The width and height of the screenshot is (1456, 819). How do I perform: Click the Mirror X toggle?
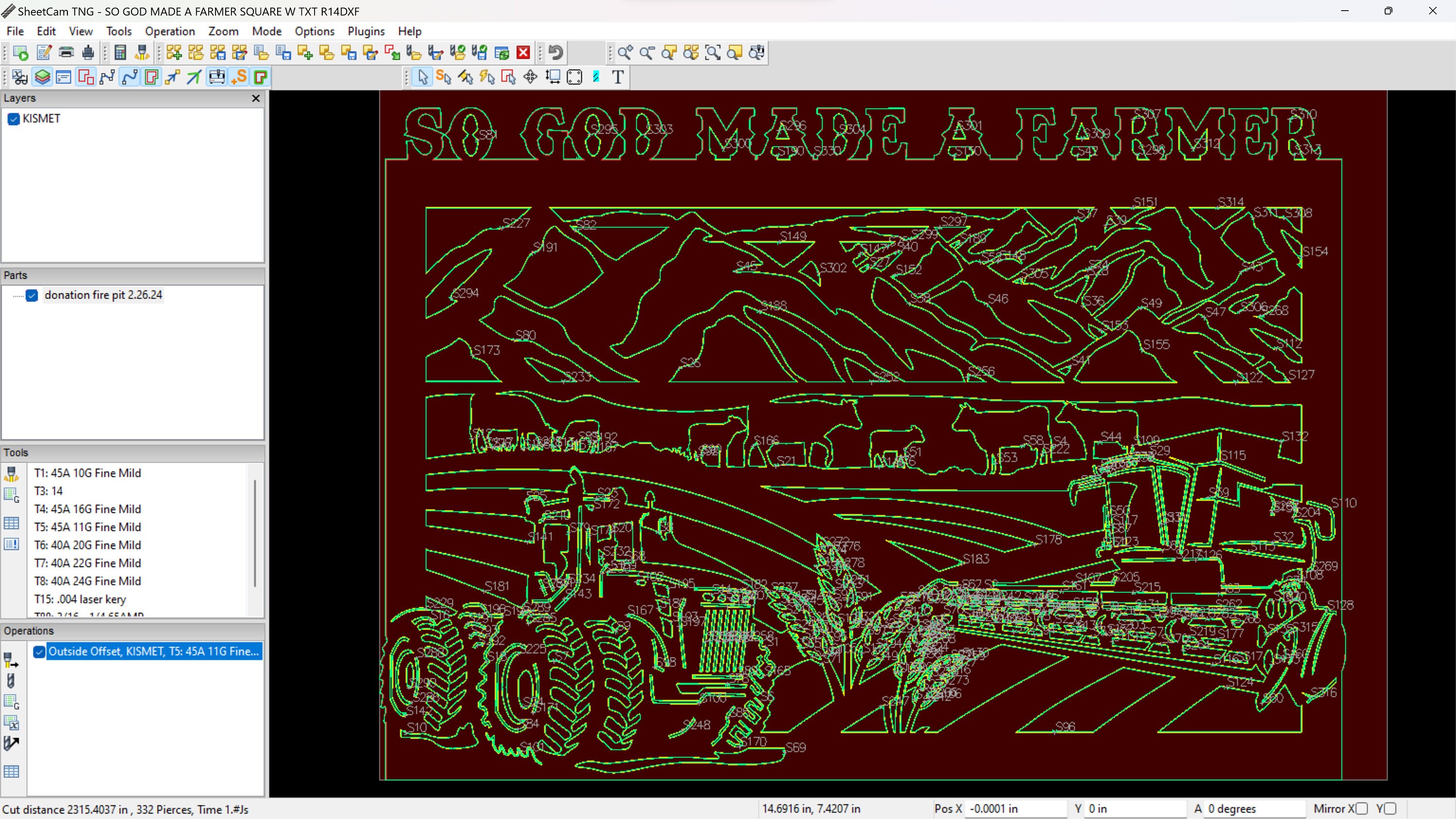coord(1363,808)
